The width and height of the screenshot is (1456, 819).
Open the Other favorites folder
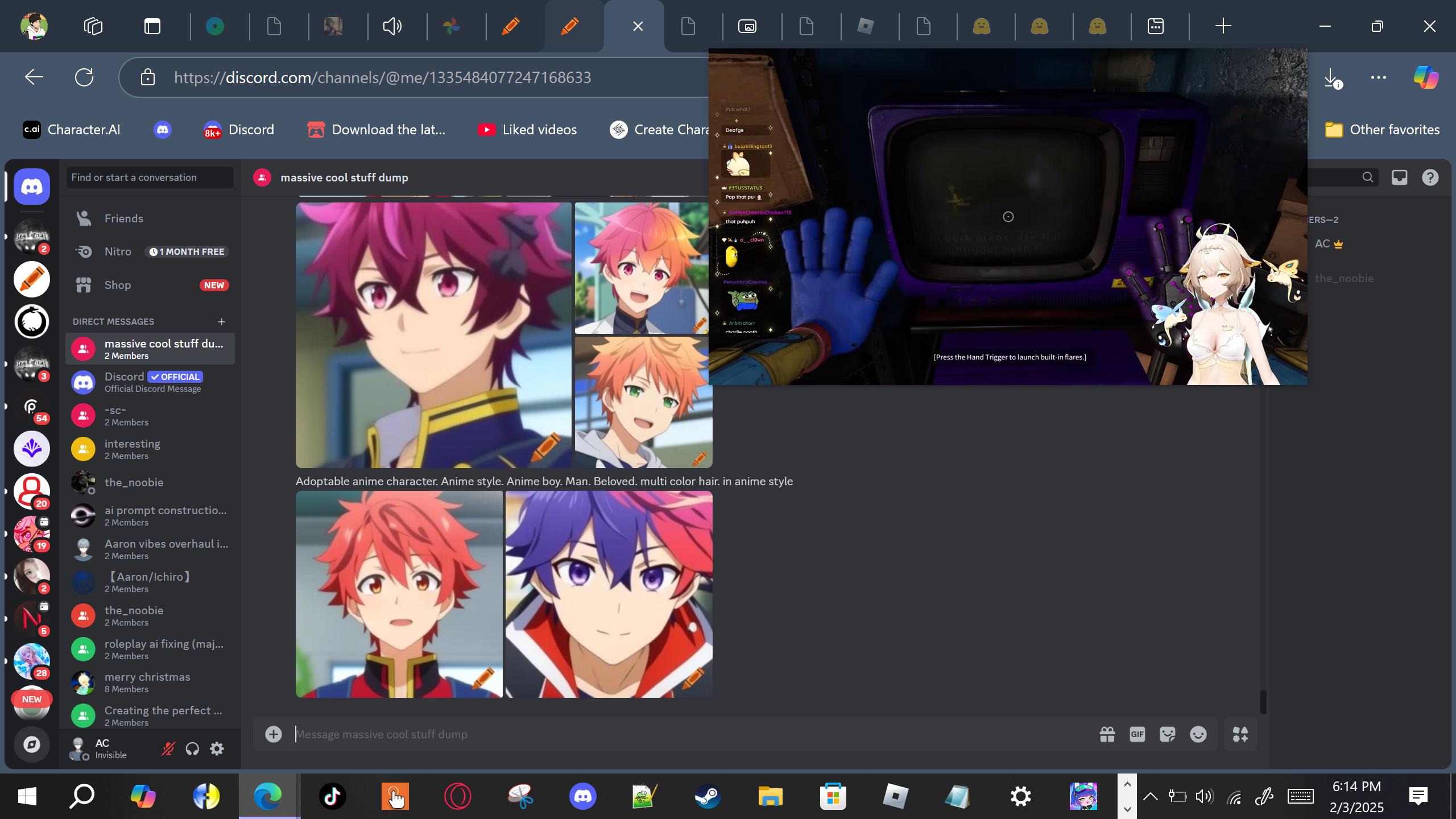click(x=1382, y=130)
